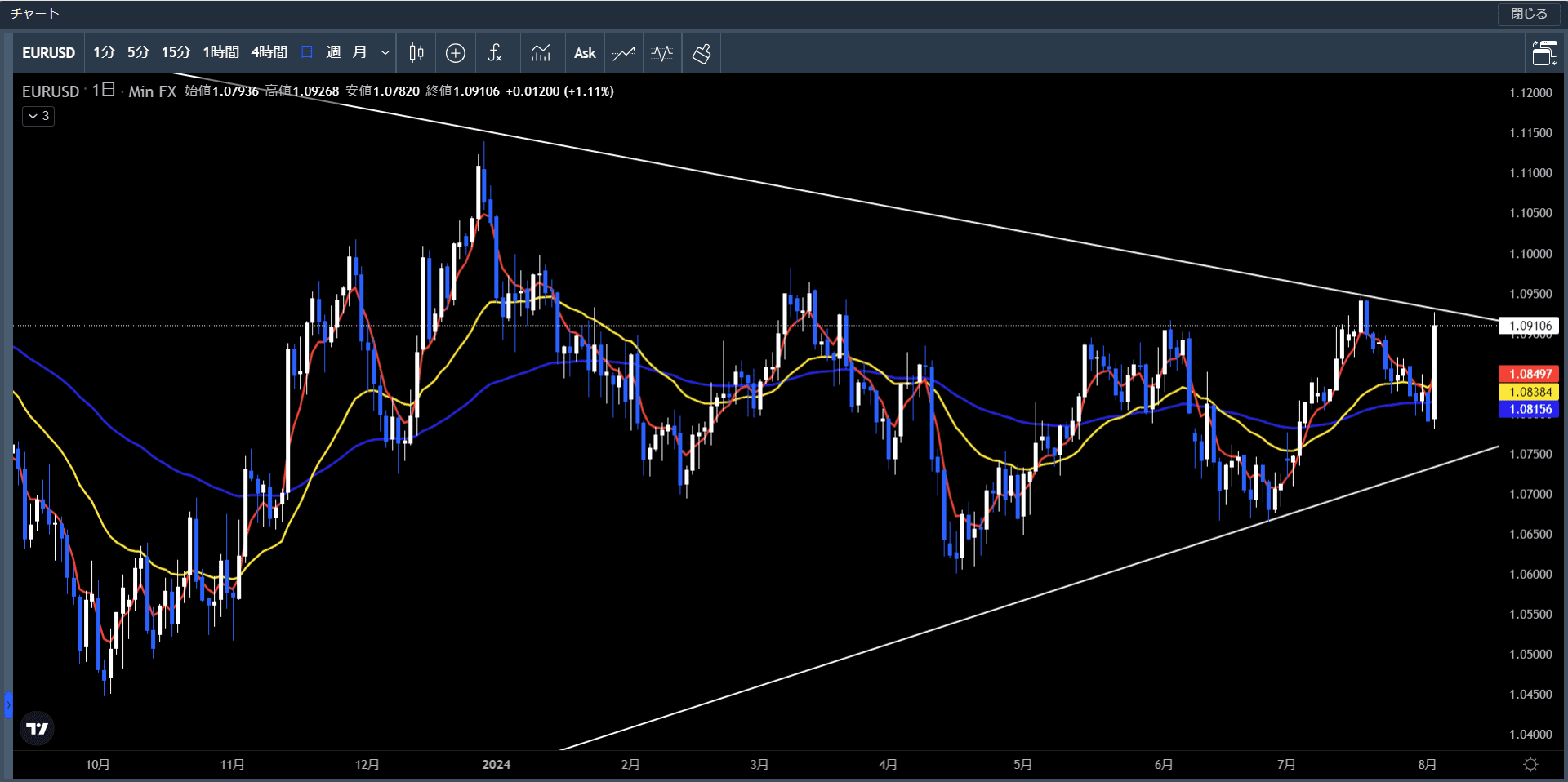Screen dimensions: 1568x782
Task: Switch to the 5分 timeframe
Action: click(x=138, y=52)
